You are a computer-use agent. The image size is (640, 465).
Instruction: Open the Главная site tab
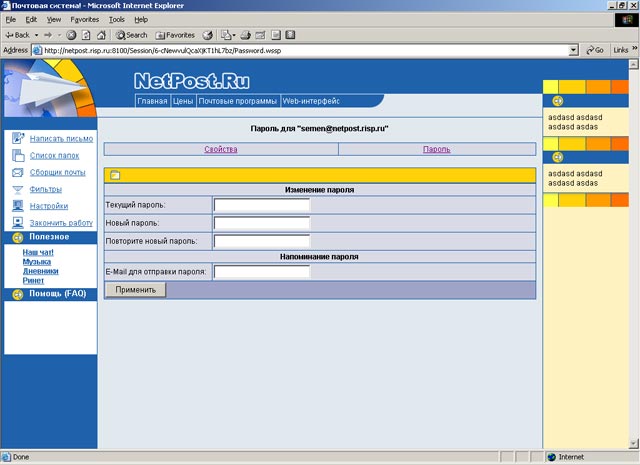[152, 101]
